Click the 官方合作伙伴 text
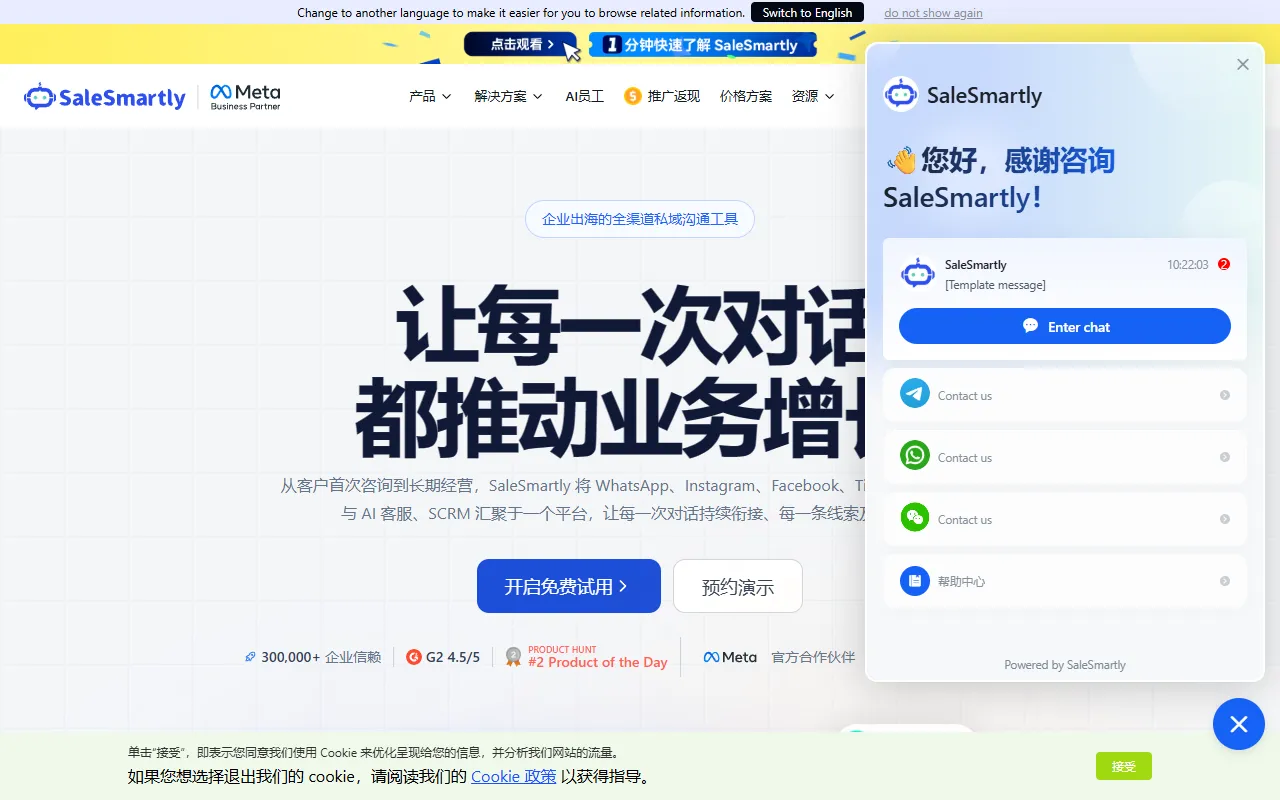This screenshot has width=1280, height=800. pos(813,657)
